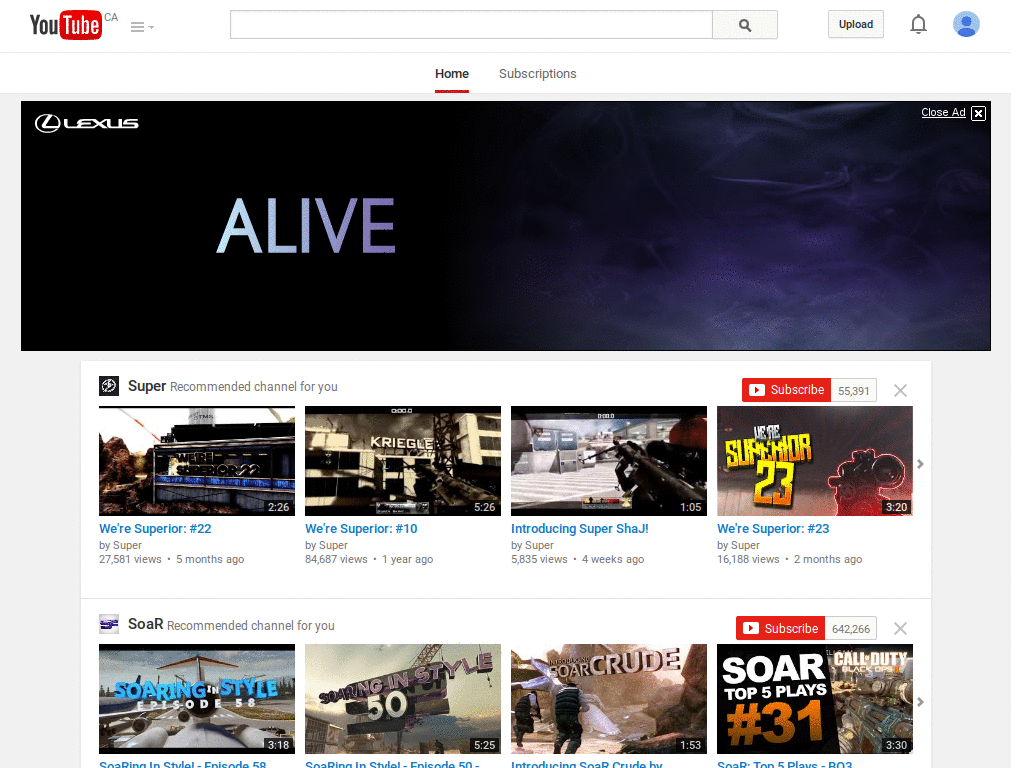Open the Super channel avatar icon
This screenshot has width=1024, height=768.
[x=109, y=386]
